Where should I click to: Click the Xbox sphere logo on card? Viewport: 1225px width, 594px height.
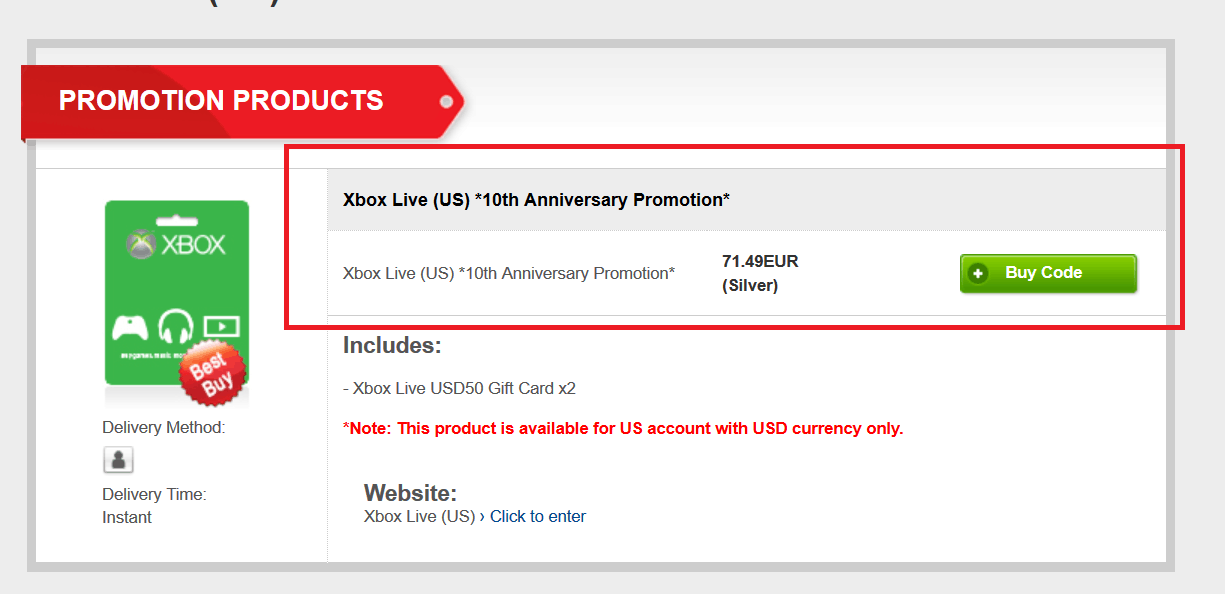[139, 244]
